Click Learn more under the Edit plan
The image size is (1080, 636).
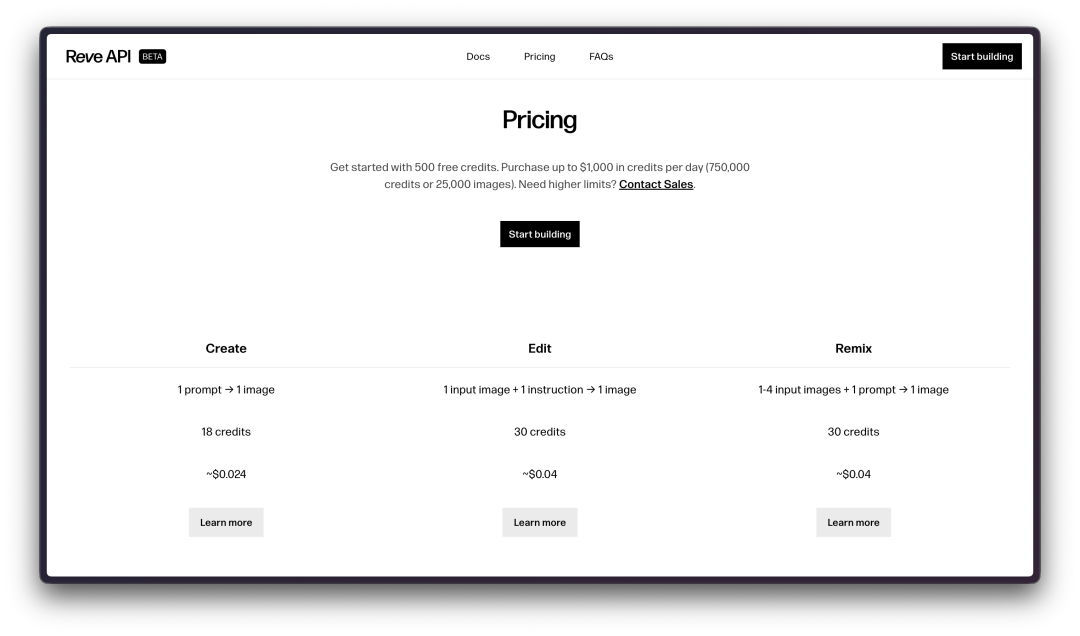[539, 522]
